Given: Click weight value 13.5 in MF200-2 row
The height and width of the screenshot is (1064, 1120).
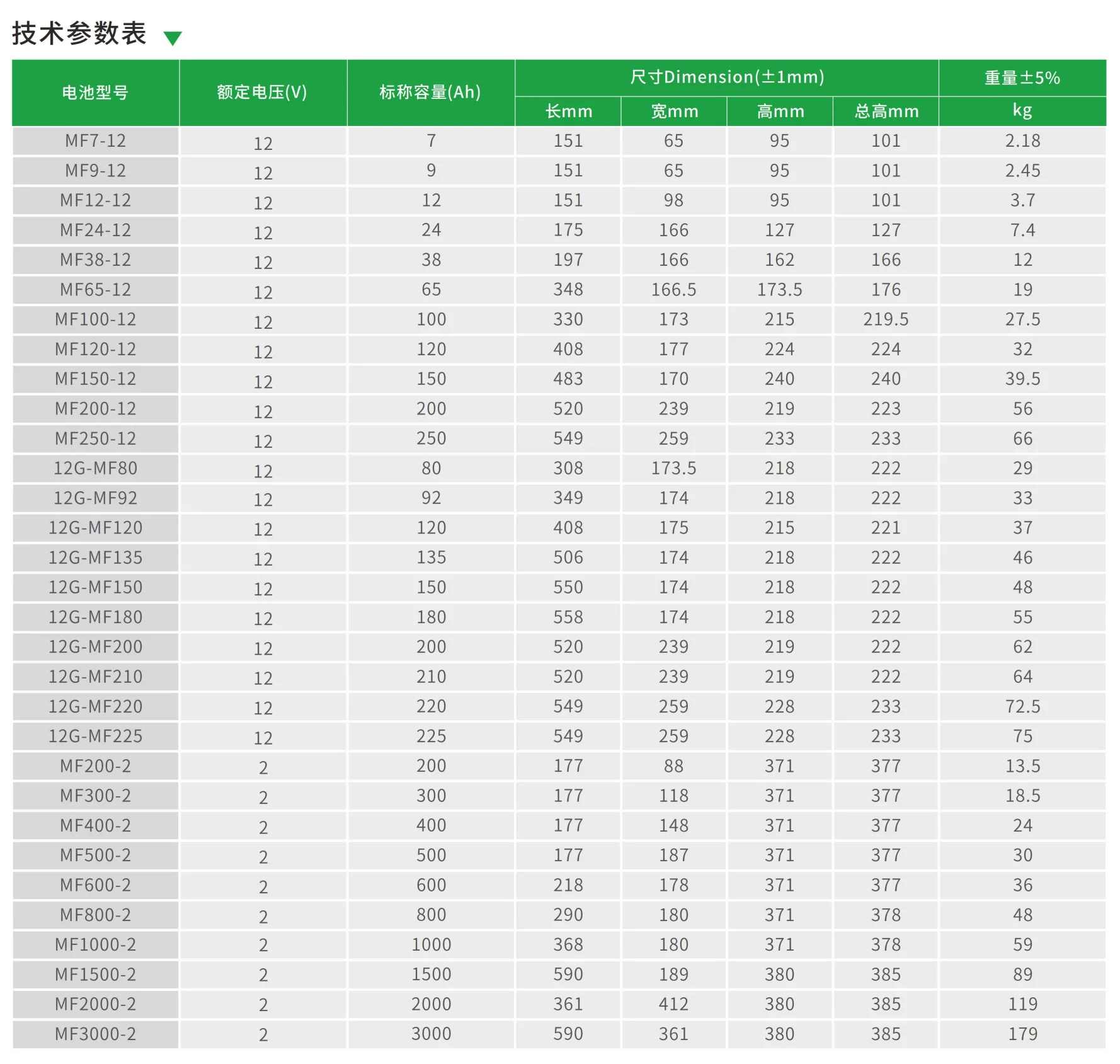Looking at the screenshot, I should click(1022, 766).
